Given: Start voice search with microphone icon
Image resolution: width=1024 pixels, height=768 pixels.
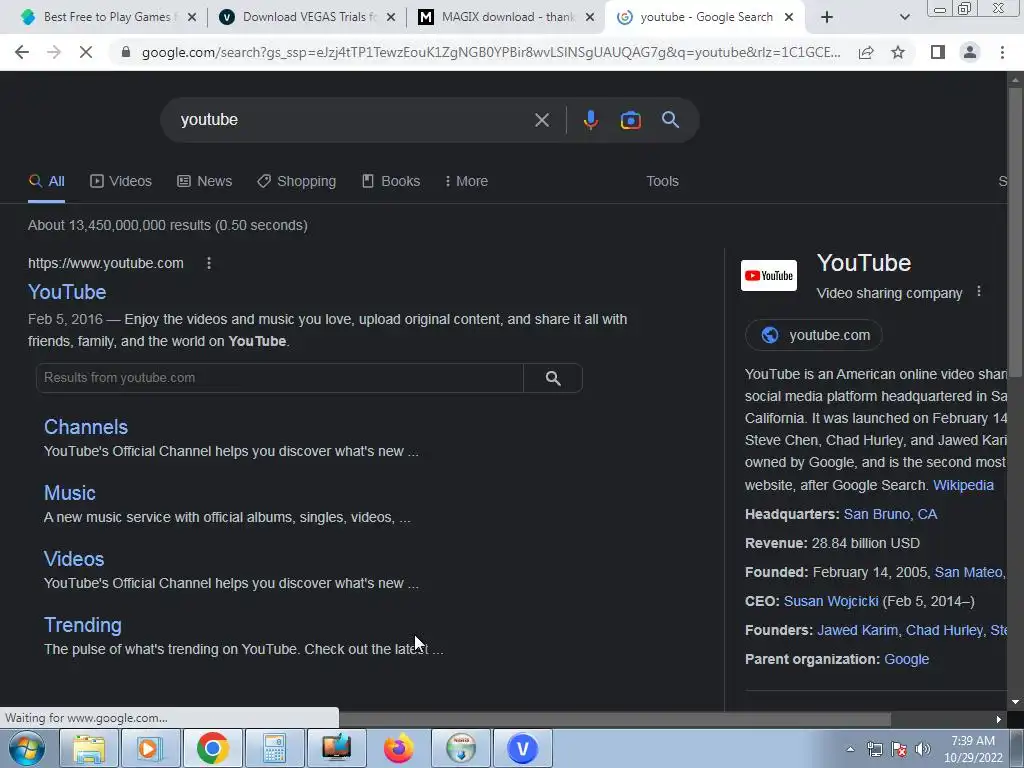Looking at the screenshot, I should click(591, 120).
